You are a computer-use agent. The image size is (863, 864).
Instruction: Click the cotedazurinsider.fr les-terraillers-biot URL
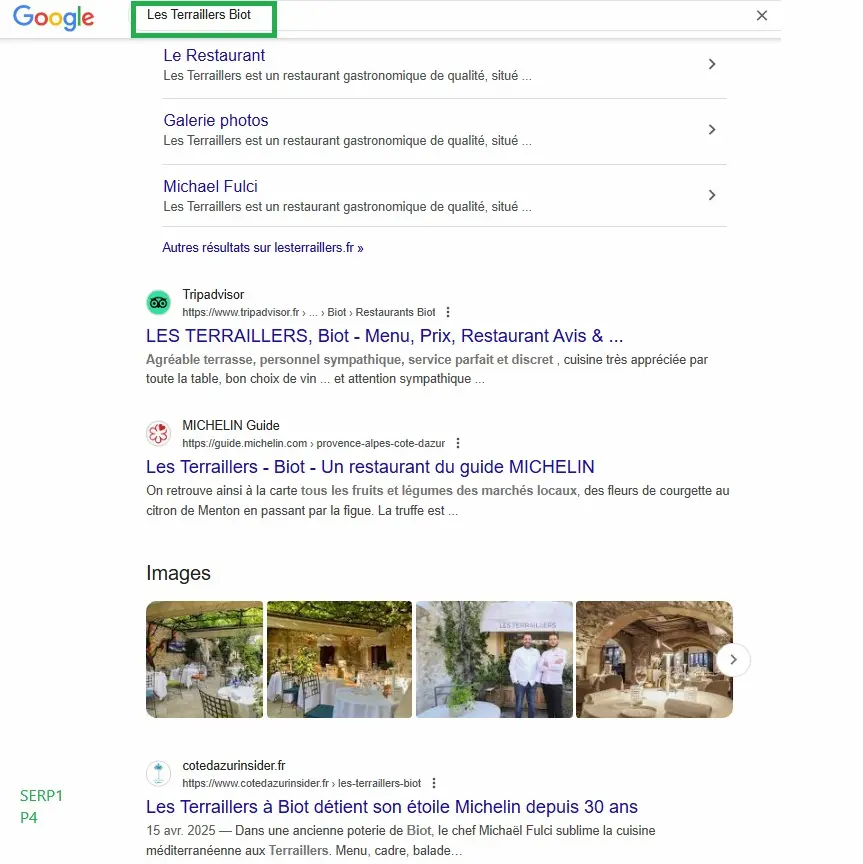pyautogui.click(x=301, y=783)
